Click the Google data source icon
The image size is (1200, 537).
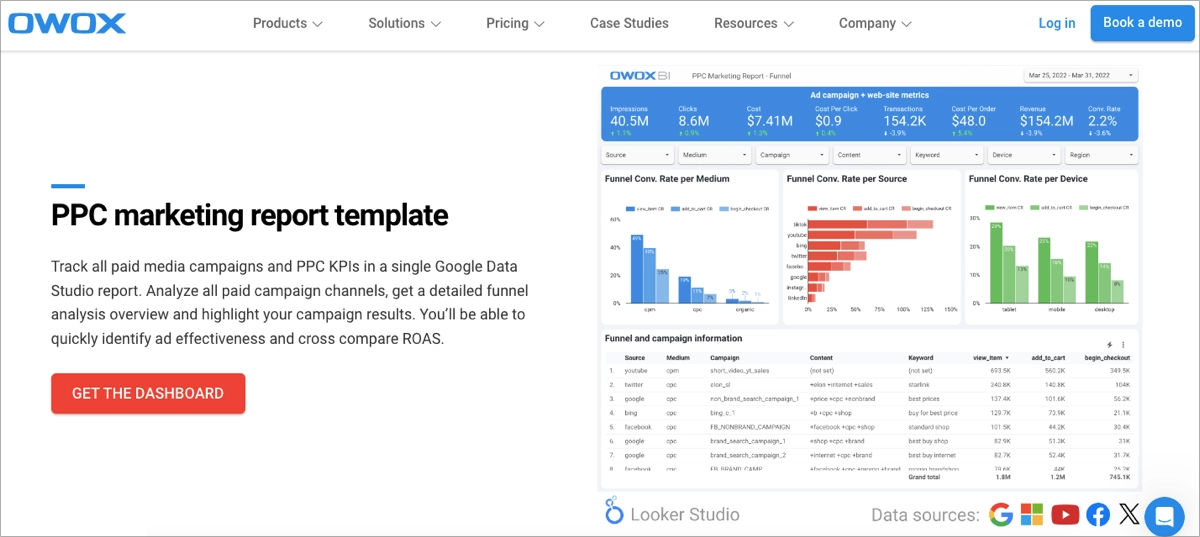click(1001, 514)
